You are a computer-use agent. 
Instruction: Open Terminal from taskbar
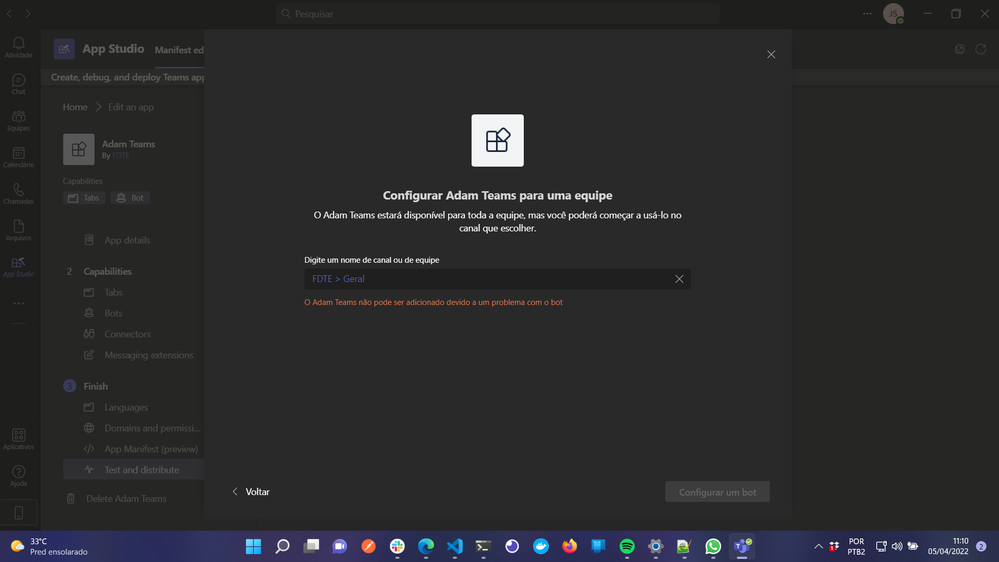[x=484, y=546]
